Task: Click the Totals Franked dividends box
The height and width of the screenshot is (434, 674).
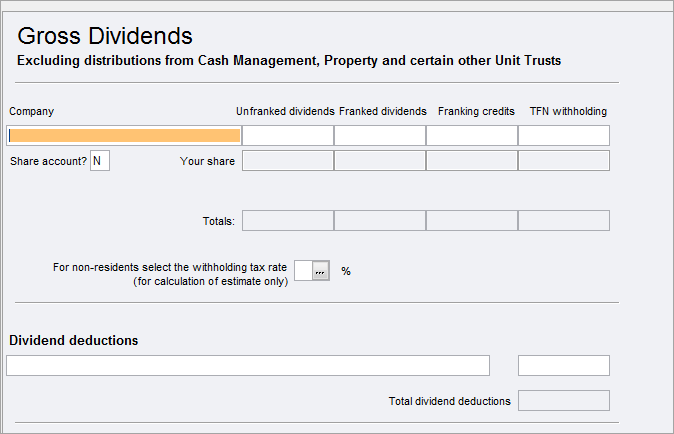Action: 380,221
